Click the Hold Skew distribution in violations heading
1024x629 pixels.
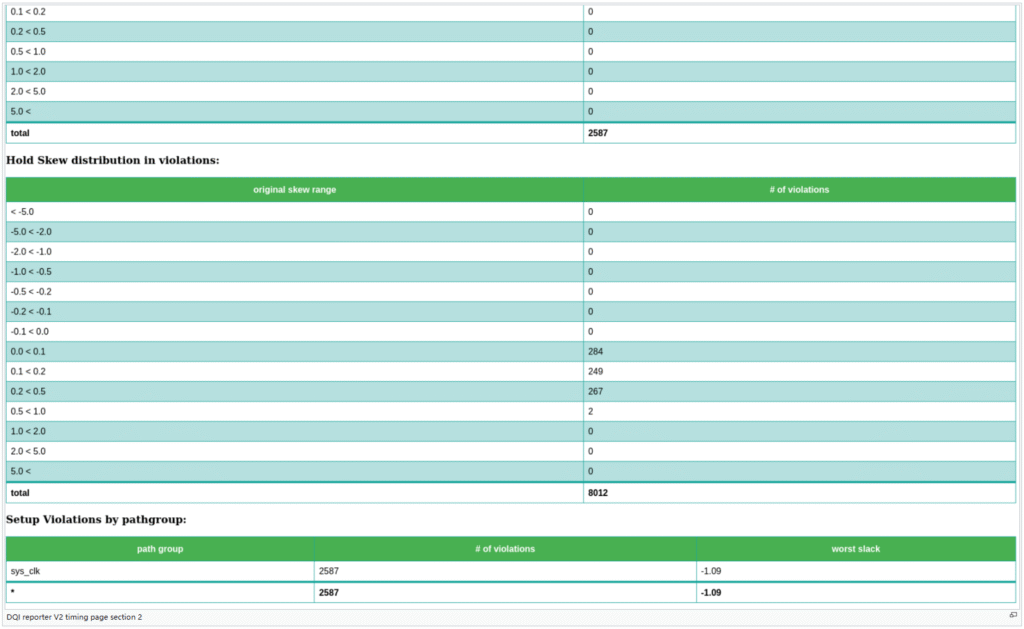[x=113, y=160]
